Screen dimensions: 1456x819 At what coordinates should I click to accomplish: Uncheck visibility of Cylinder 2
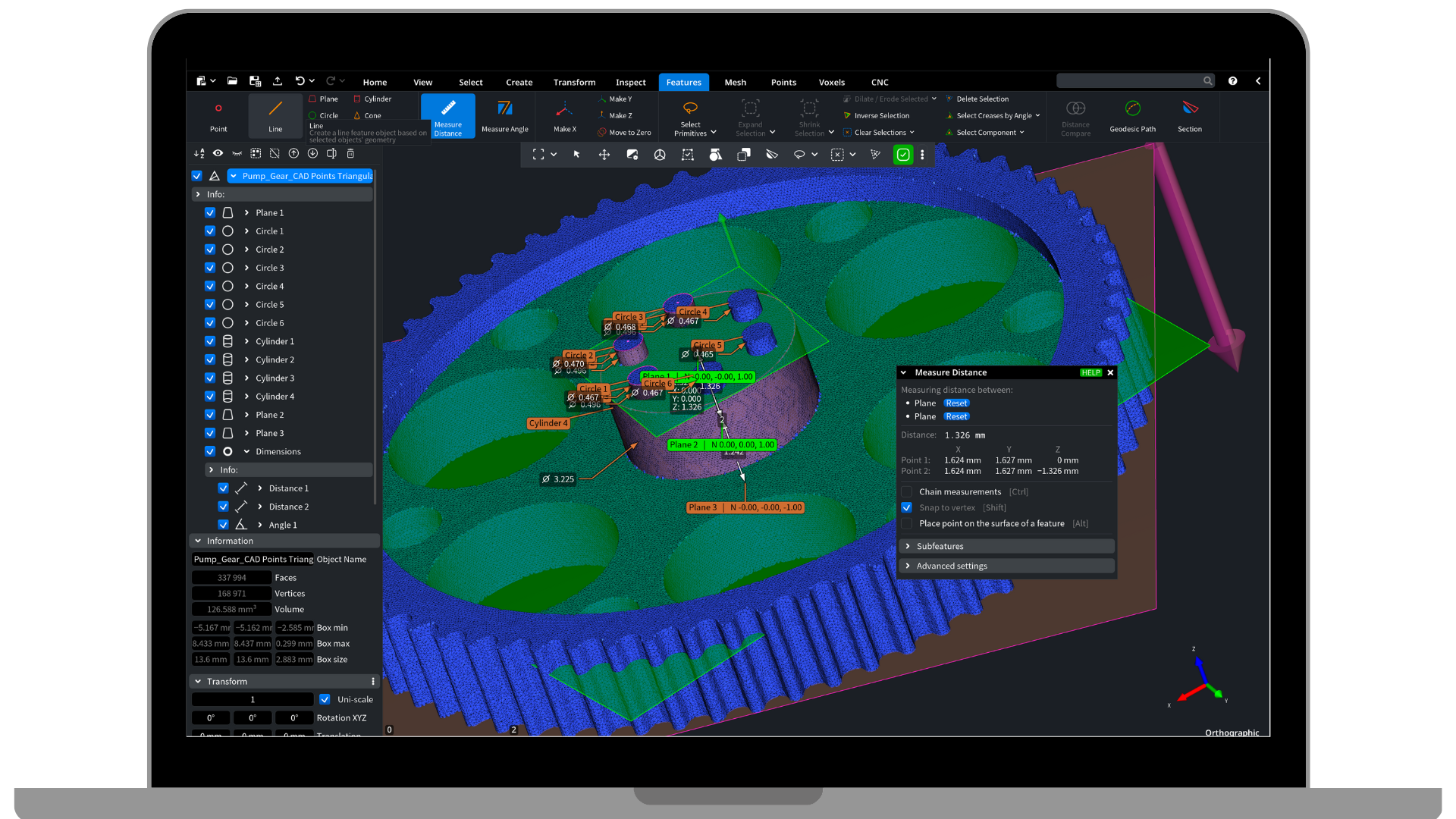(x=210, y=360)
